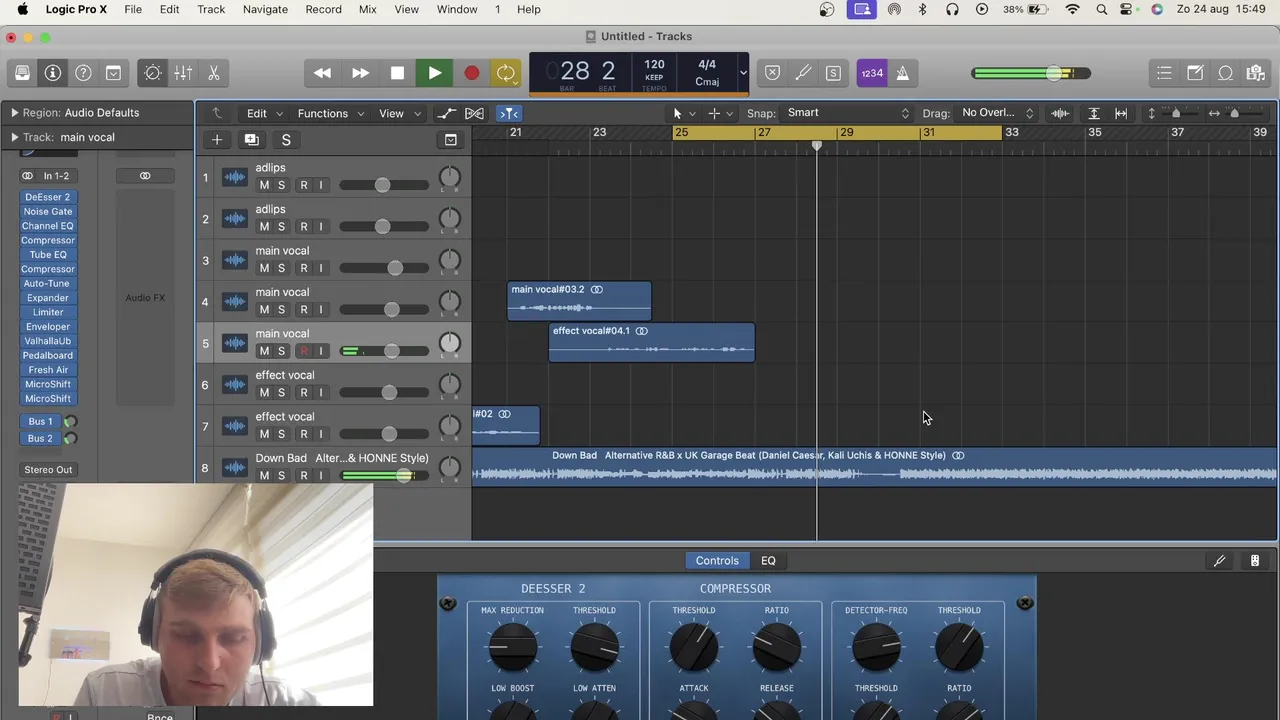Open the media Browsers
This screenshot has width=1280, height=720.
click(1255, 73)
